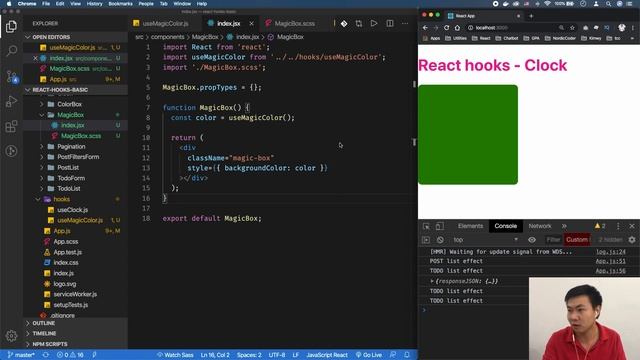Open the macOS Window menu
Viewport: 640px width, 360px height.
point(182,4)
